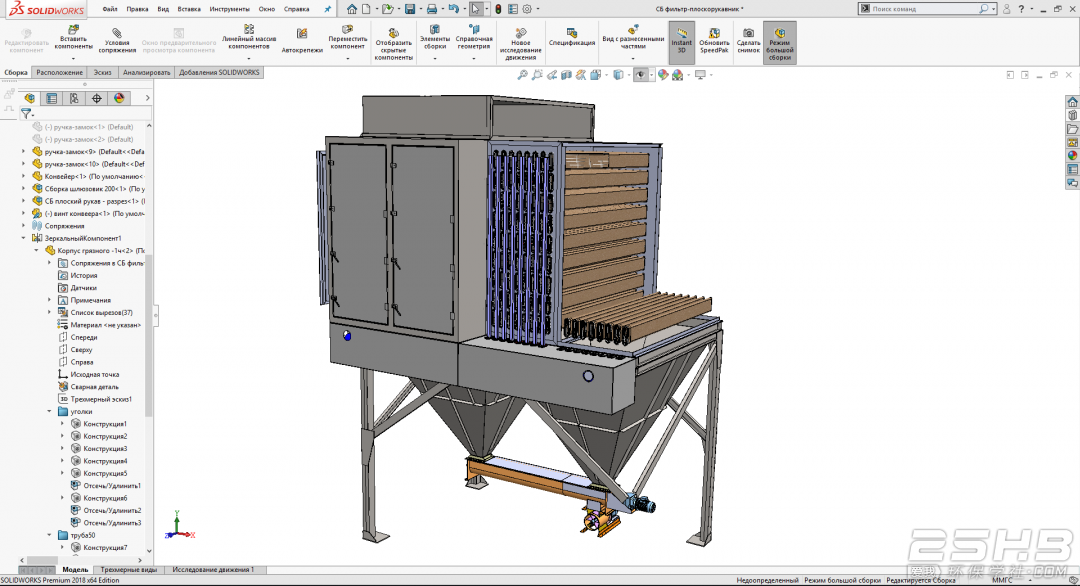Open the PropertyManager tab icon
Image resolution: width=1080 pixels, height=586 pixels.
52,98
